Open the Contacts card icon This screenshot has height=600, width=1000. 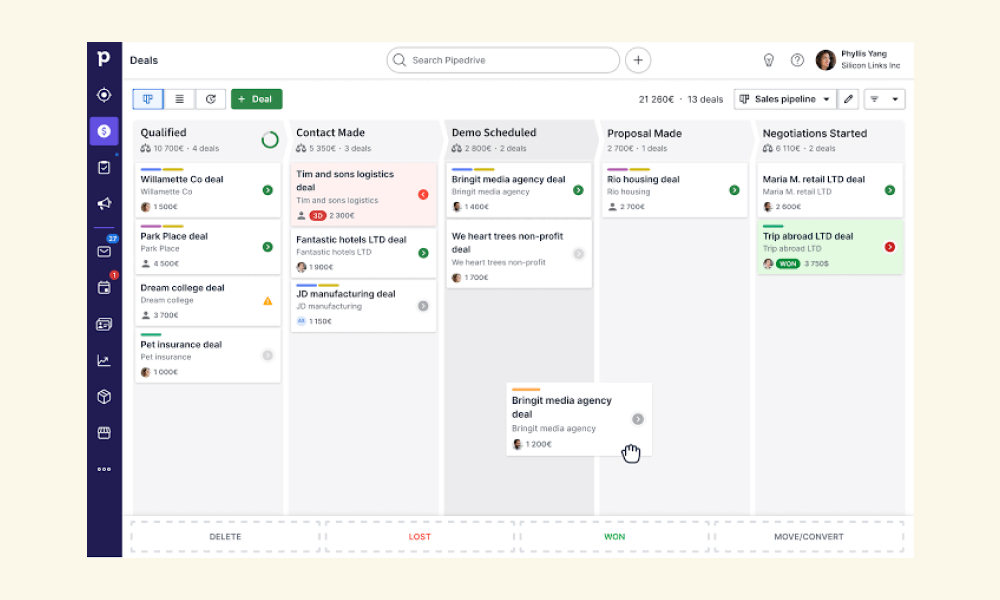[104, 325]
